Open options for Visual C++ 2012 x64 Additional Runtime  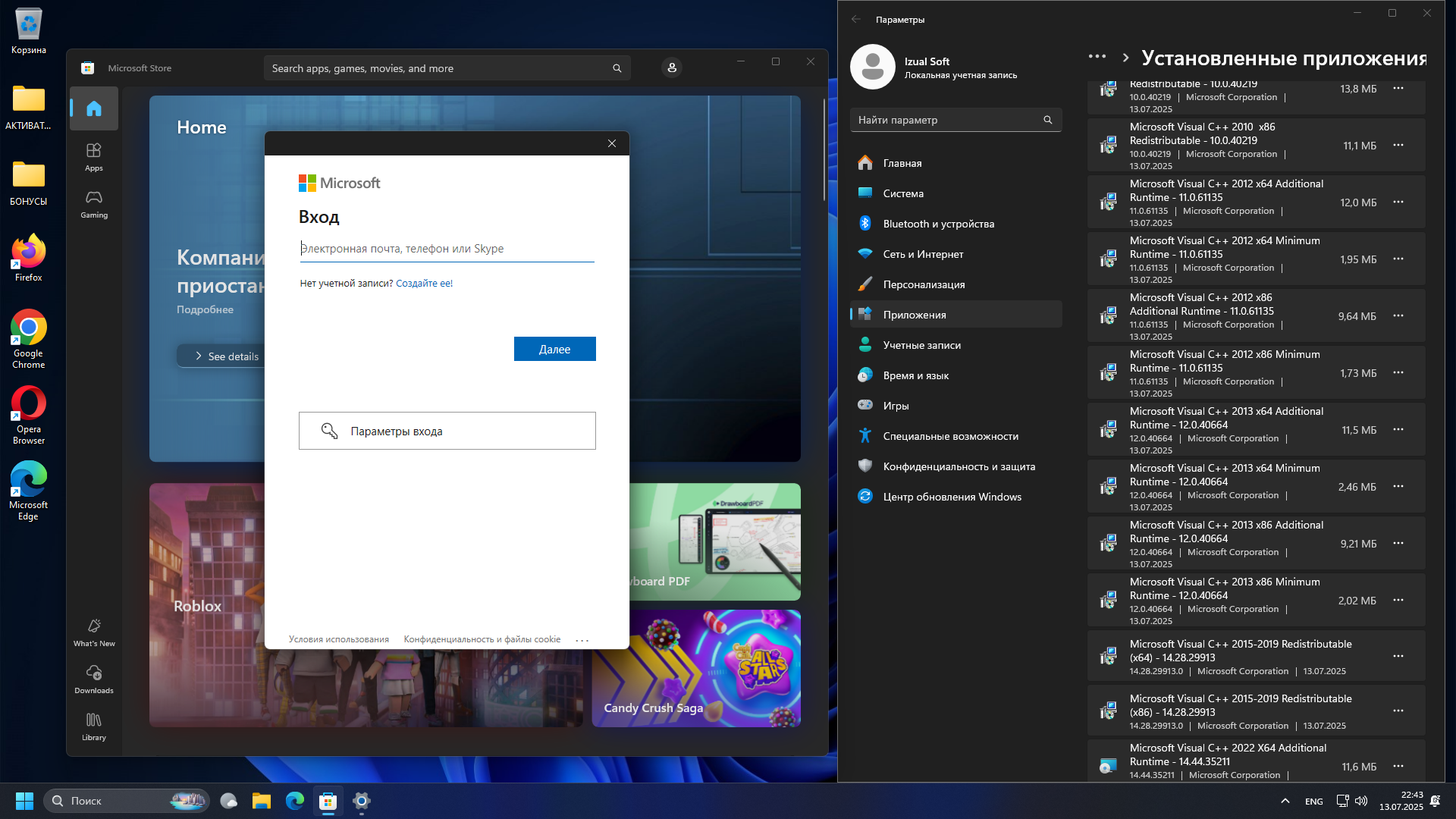1398,202
